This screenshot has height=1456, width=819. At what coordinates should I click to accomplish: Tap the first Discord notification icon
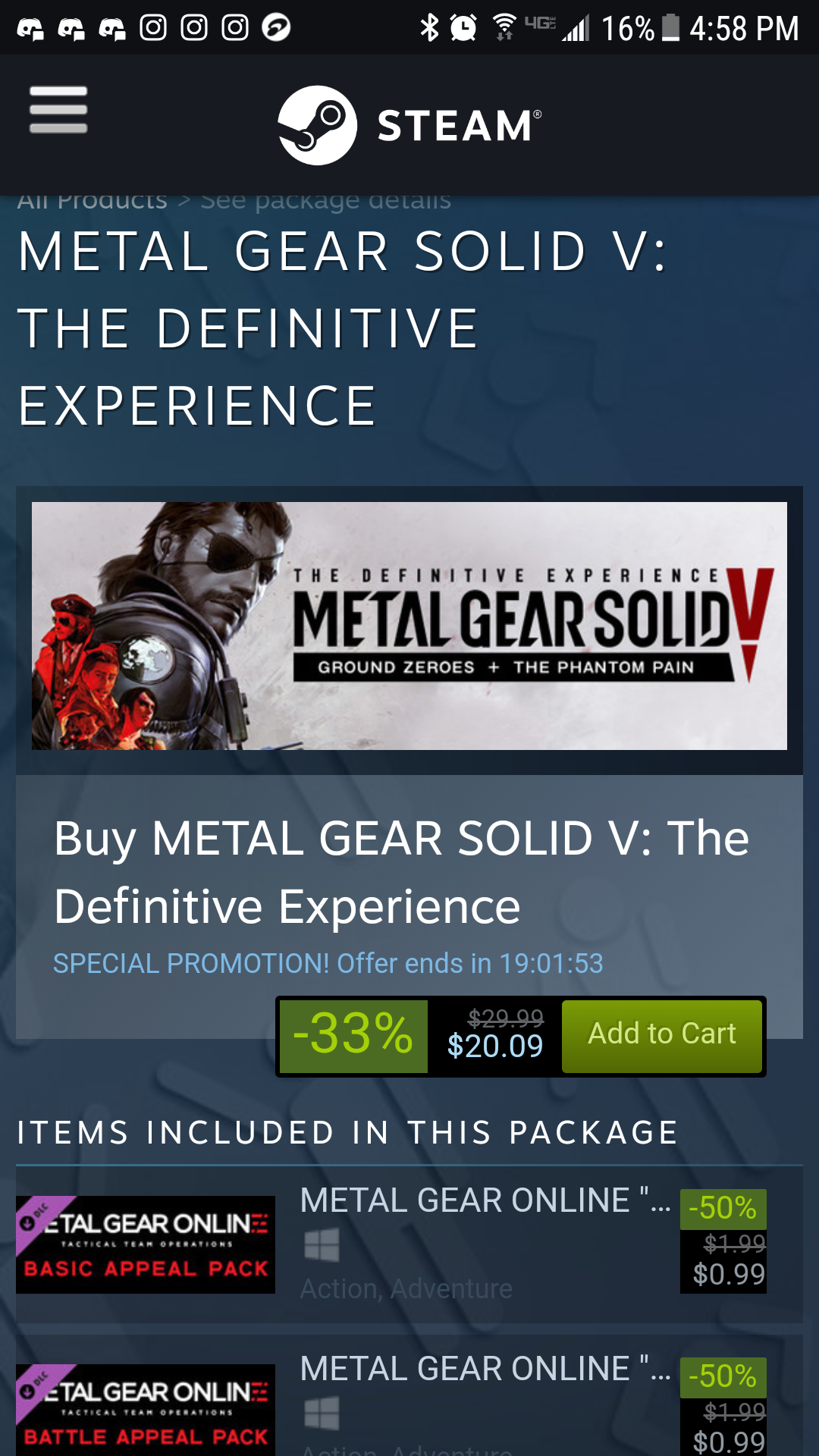(x=30, y=29)
